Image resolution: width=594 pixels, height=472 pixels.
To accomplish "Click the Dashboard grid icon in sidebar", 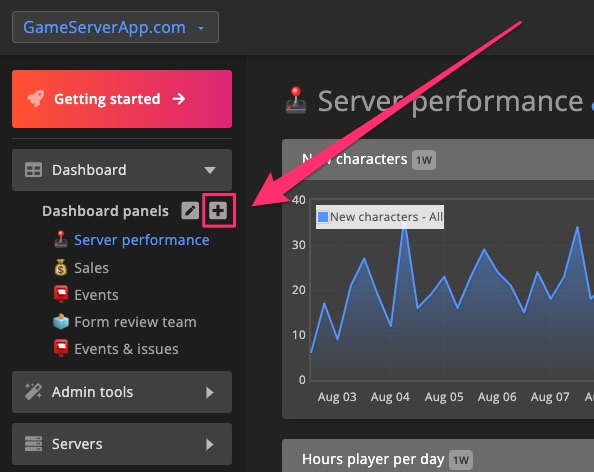I will pyautogui.click(x=33, y=170).
